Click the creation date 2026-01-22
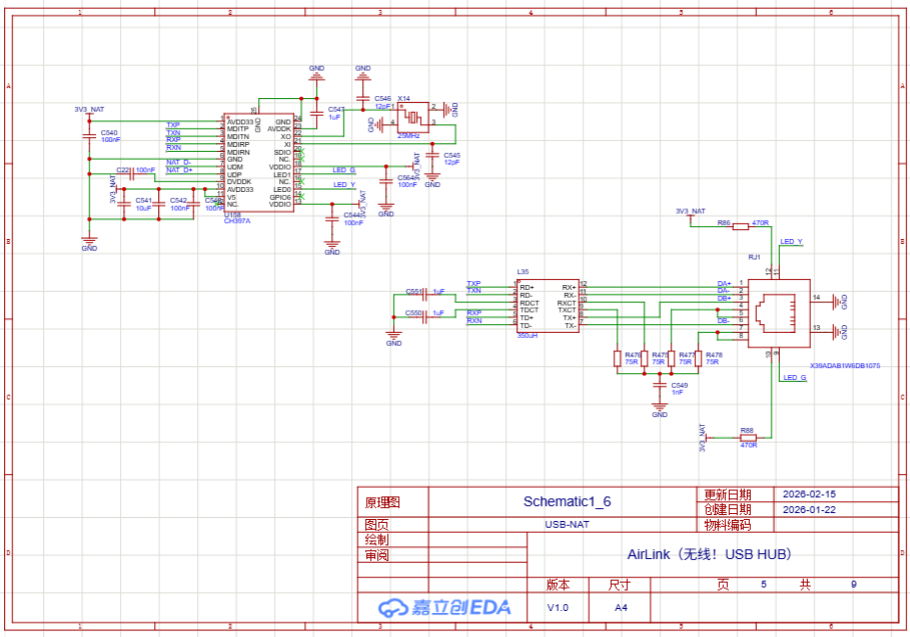 click(809, 509)
